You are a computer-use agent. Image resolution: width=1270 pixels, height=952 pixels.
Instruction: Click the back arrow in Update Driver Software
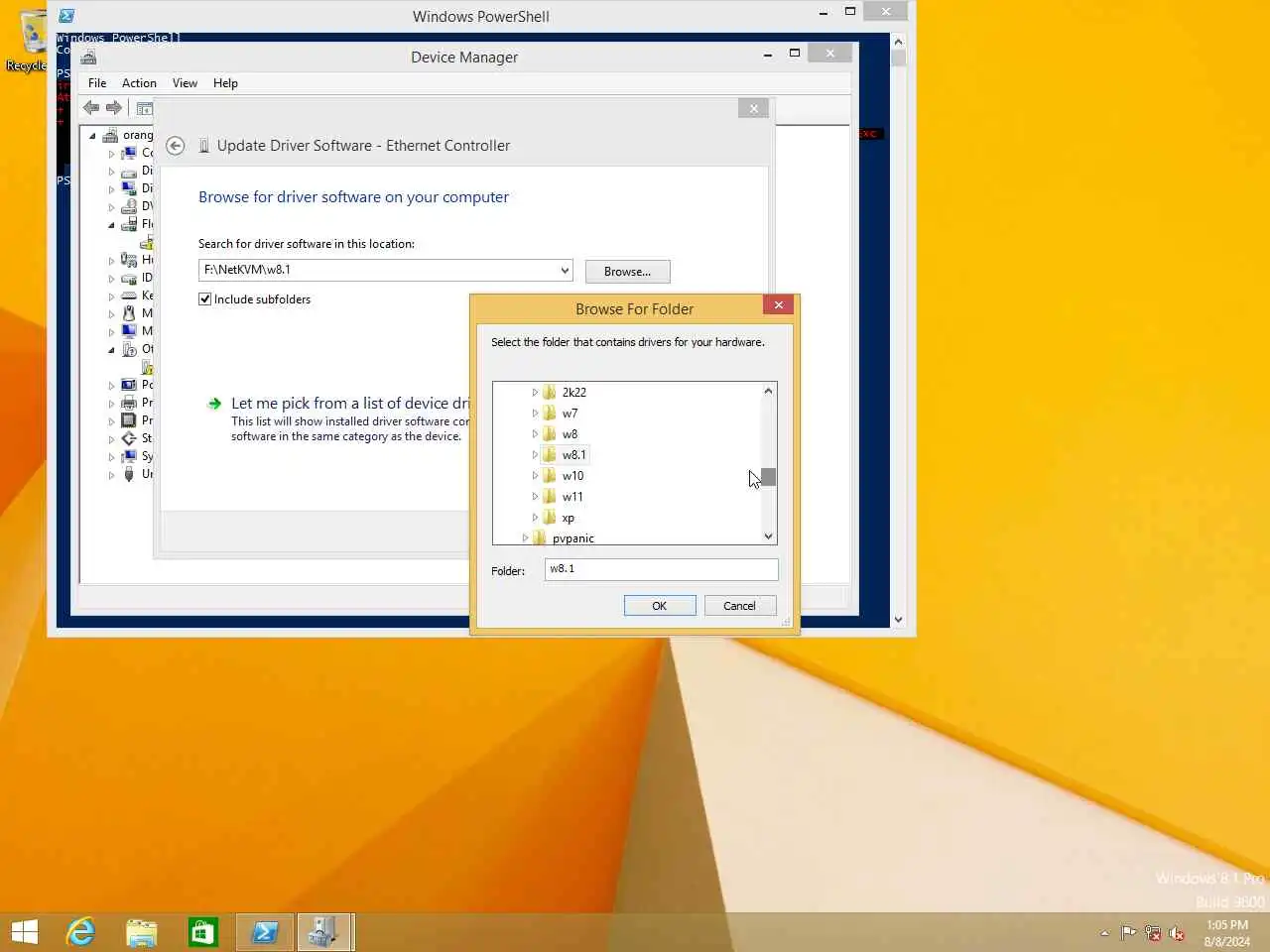pyautogui.click(x=176, y=146)
